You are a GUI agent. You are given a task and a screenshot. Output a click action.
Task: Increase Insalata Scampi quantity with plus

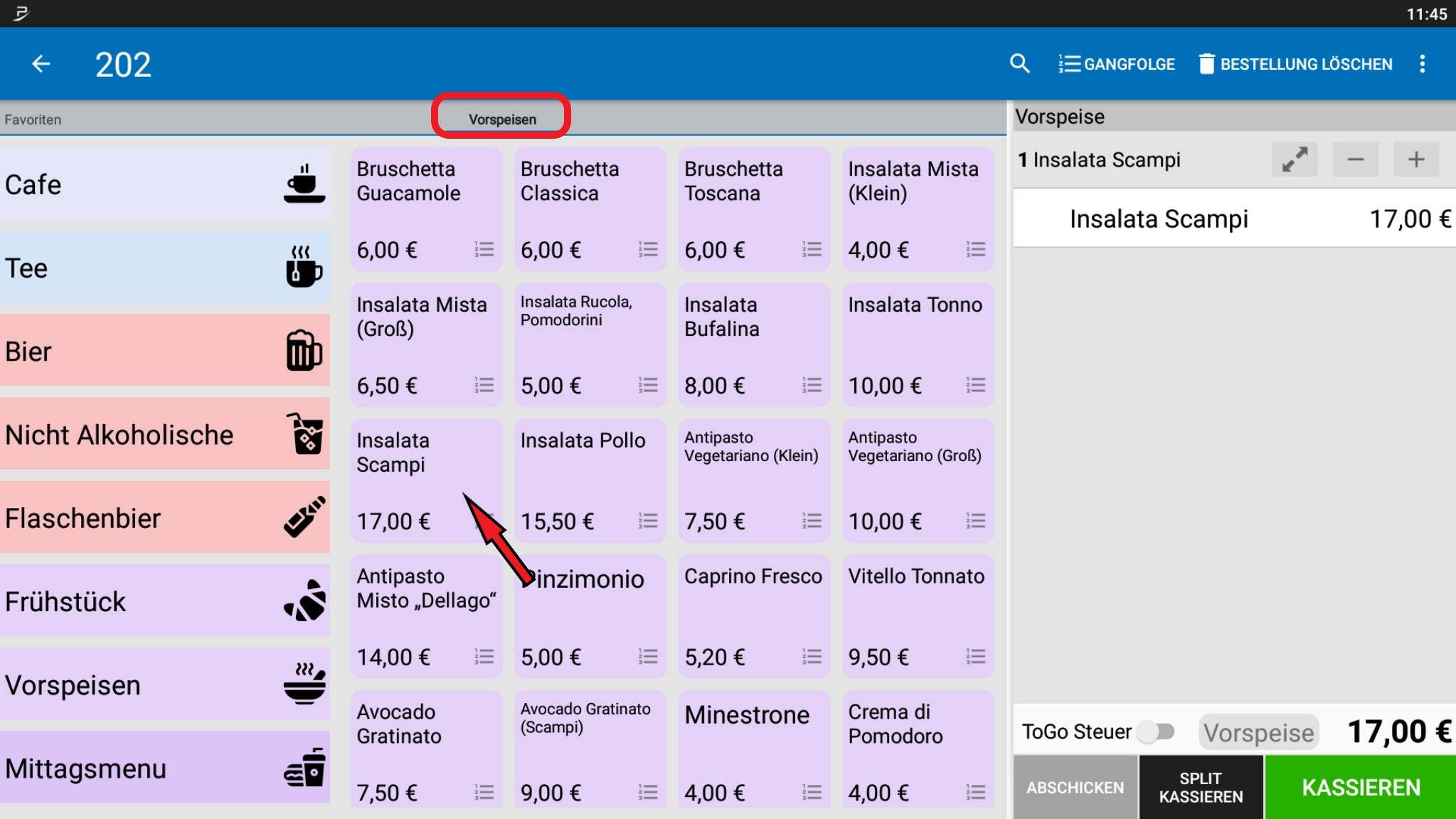[1415, 159]
